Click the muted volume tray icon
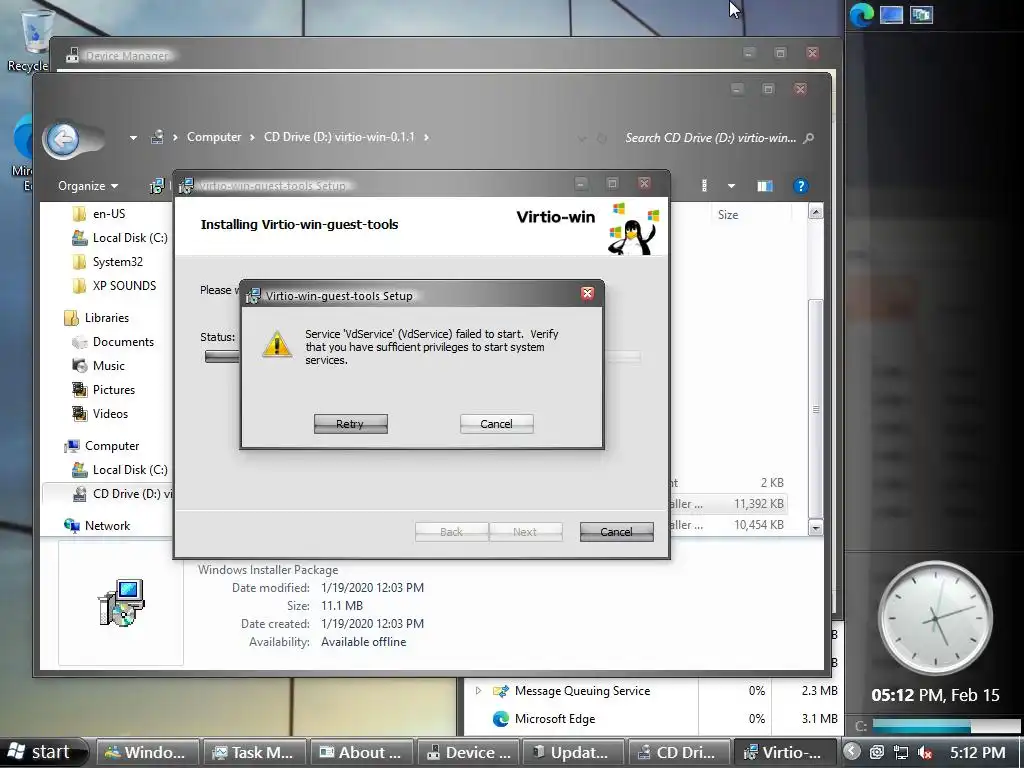The height and width of the screenshot is (768, 1024). [x=925, y=753]
